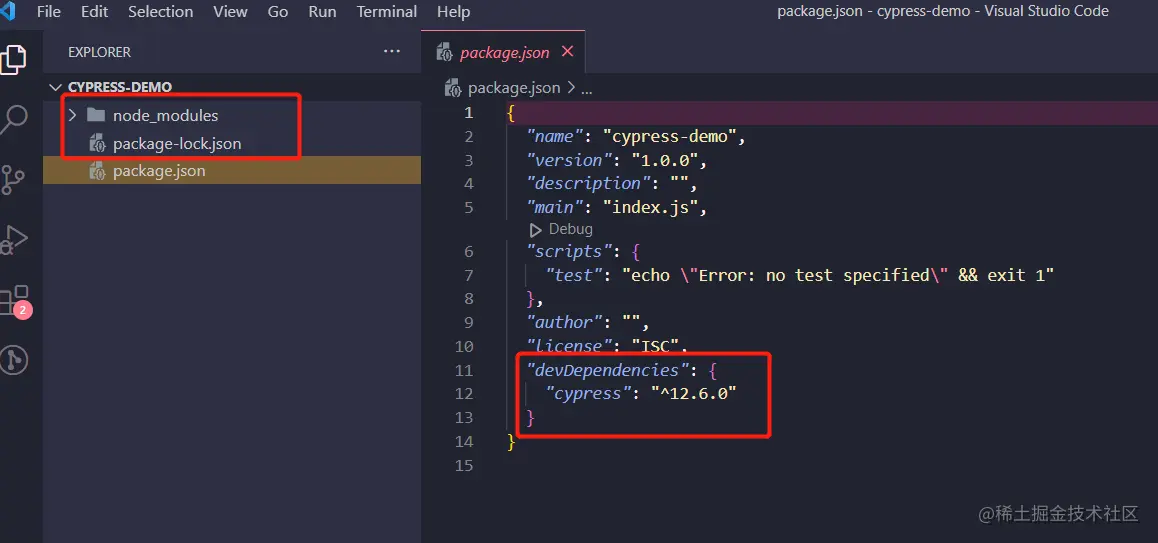Click the "1.0.0" version value
The image size is (1158, 543).
pos(667,160)
